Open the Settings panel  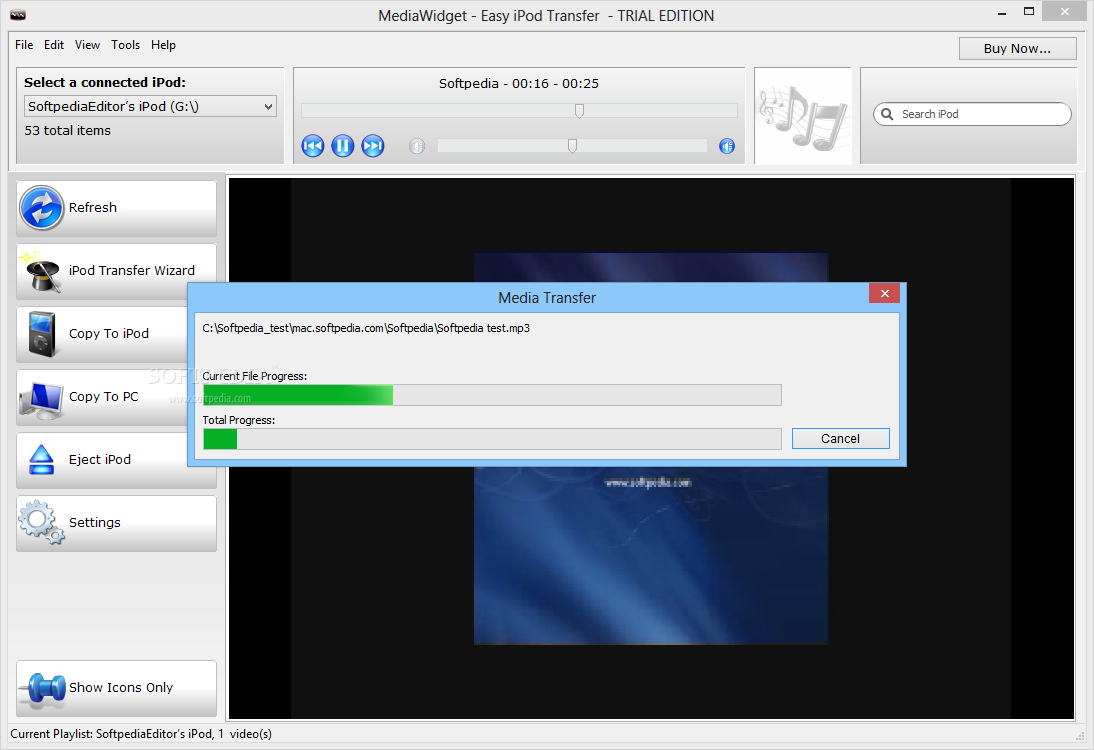point(117,523)
